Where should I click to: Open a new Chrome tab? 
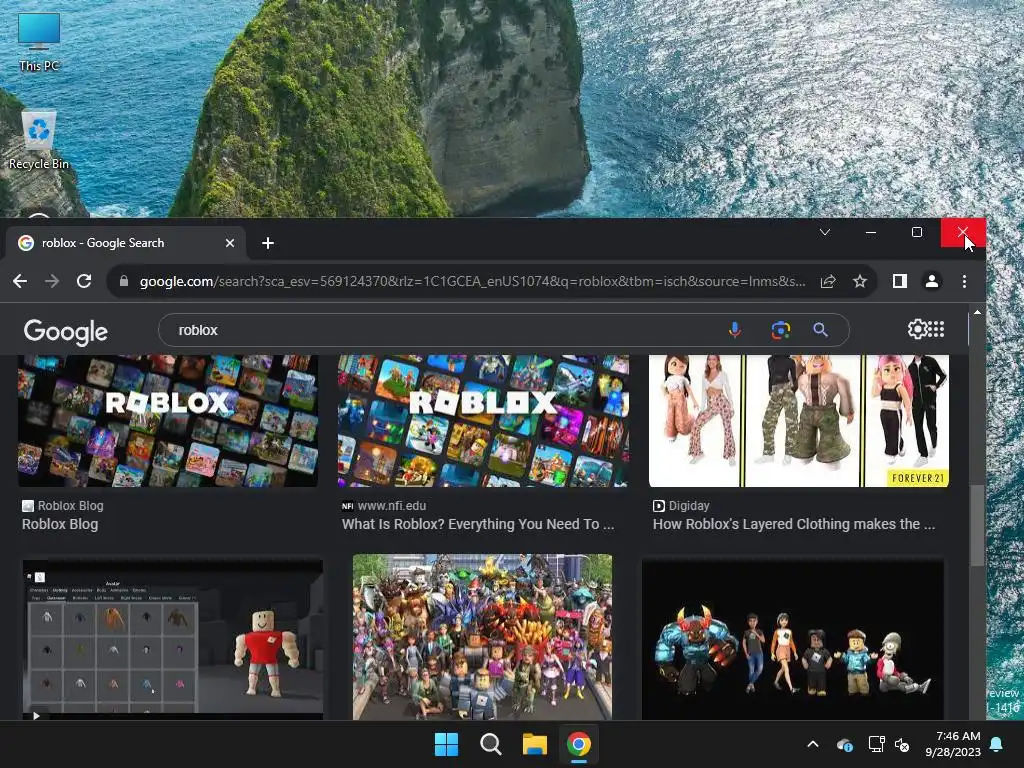(268, 243)
